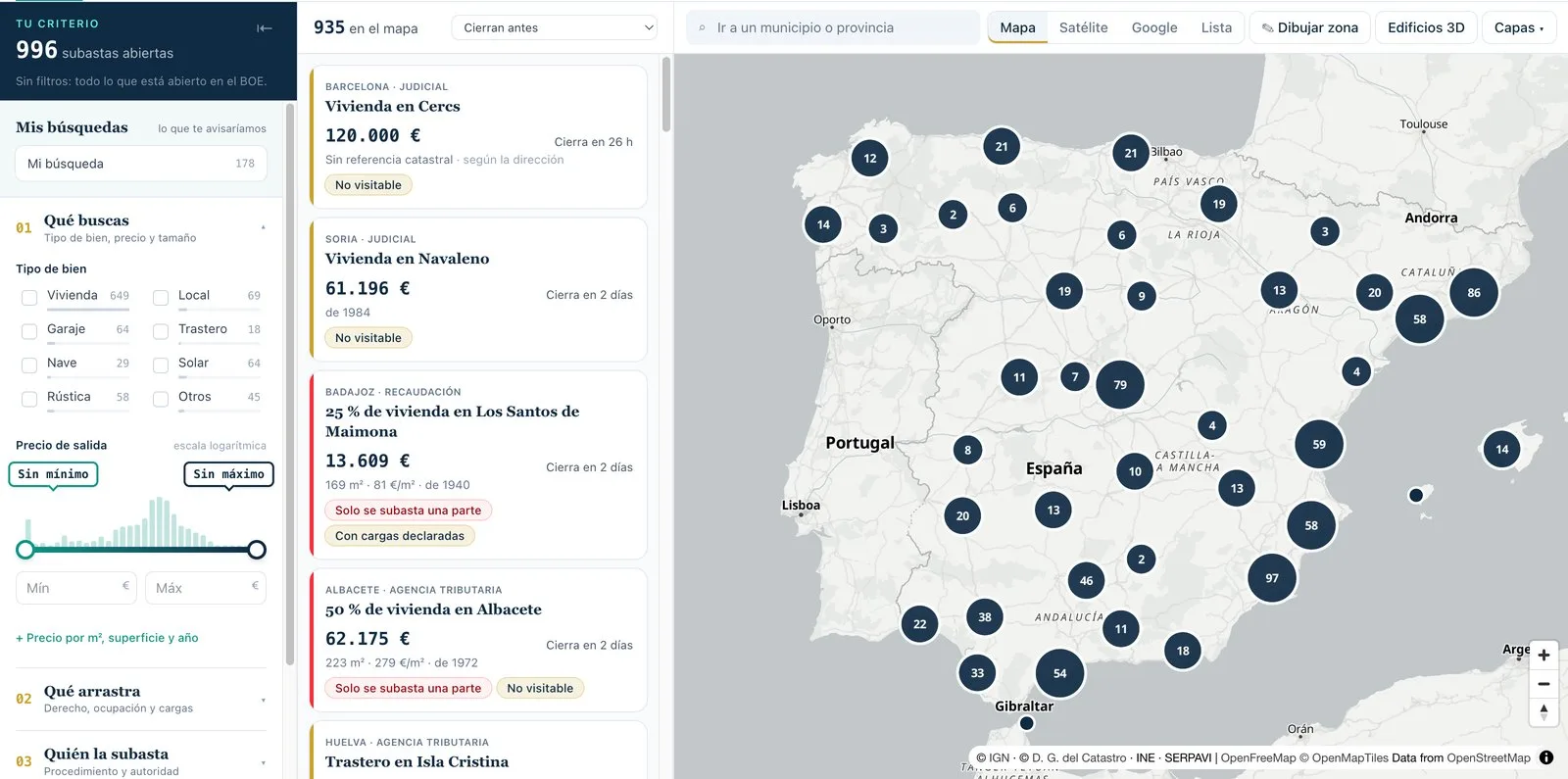The height and width of the screenshot is (779, 1568).
Task: Open saved search Mi búsqueda
Action: [141, 164]
